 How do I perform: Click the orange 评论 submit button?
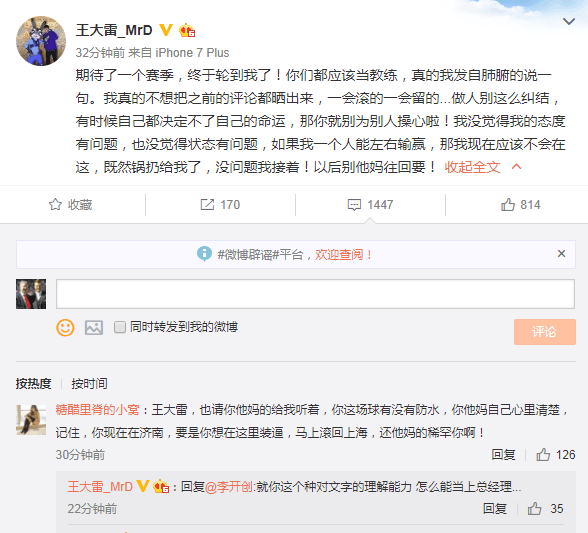(x=544, y=332)
